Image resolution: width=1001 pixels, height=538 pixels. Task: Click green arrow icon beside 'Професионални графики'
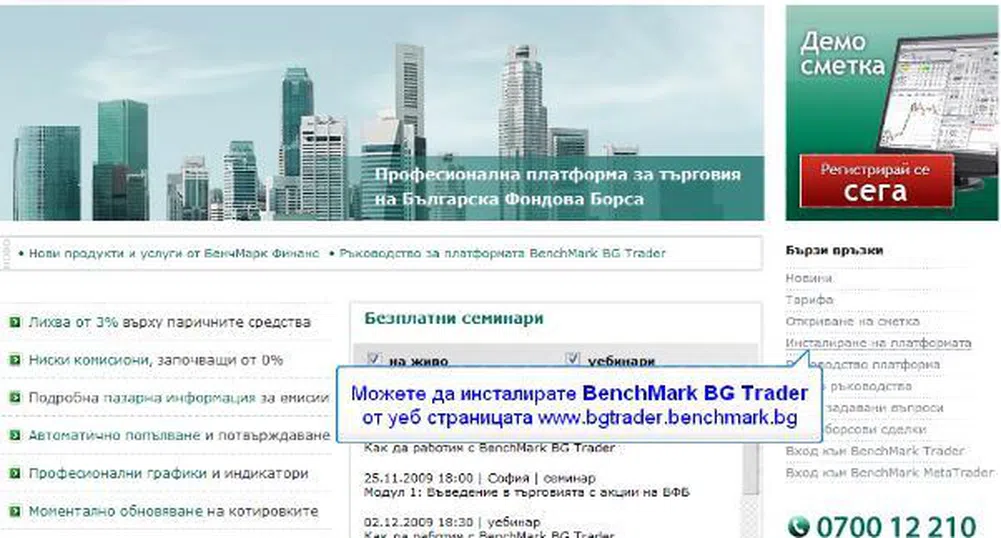pyautogui.click(x=15, y=474)
